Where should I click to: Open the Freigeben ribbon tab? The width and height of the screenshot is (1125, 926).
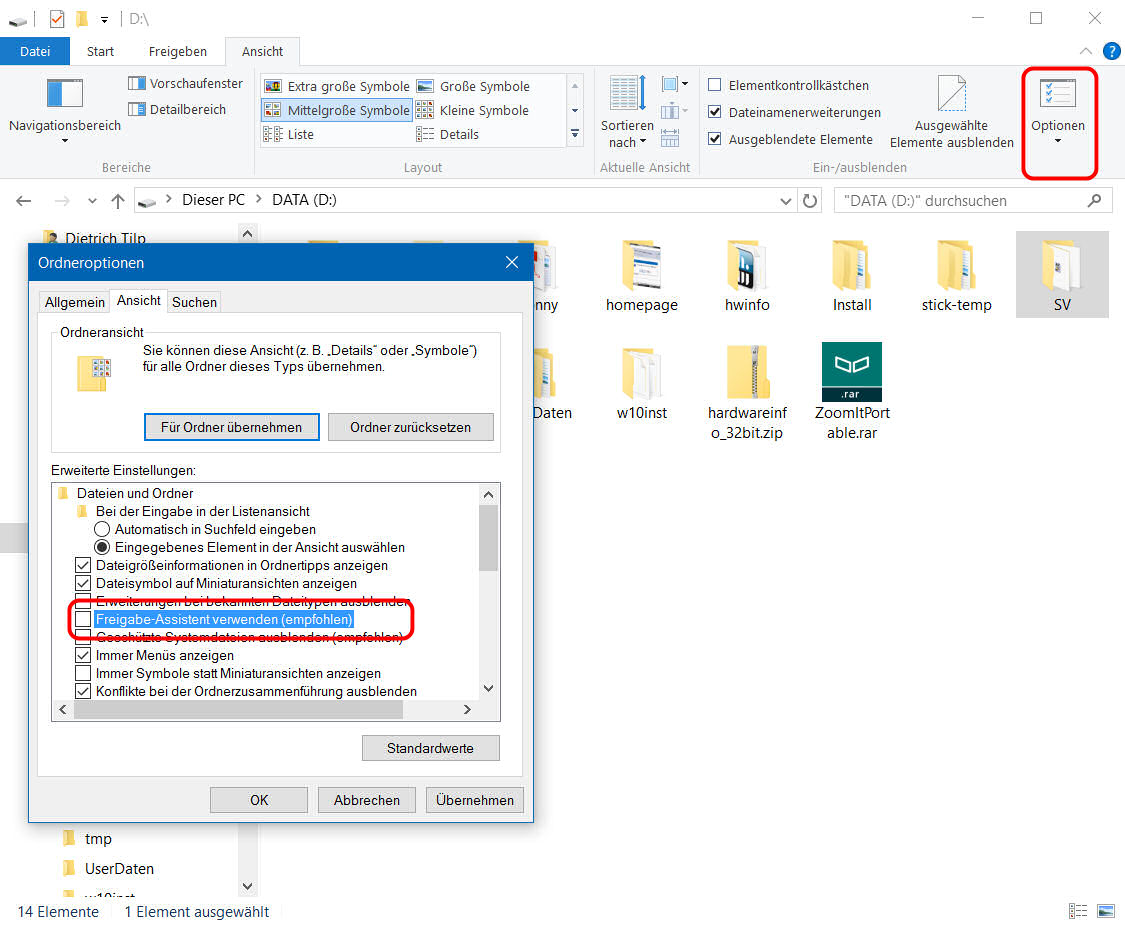tap(178, 51)
